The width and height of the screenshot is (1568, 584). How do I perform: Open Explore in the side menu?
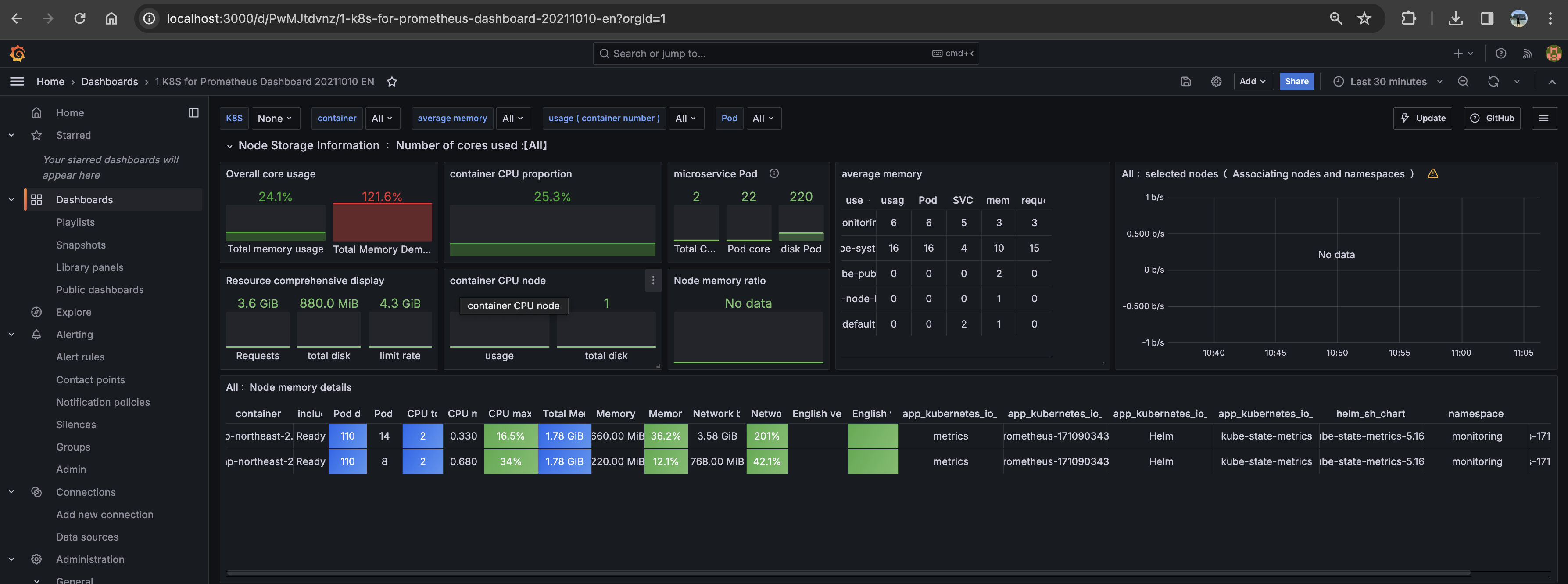(x=74, y=312)
